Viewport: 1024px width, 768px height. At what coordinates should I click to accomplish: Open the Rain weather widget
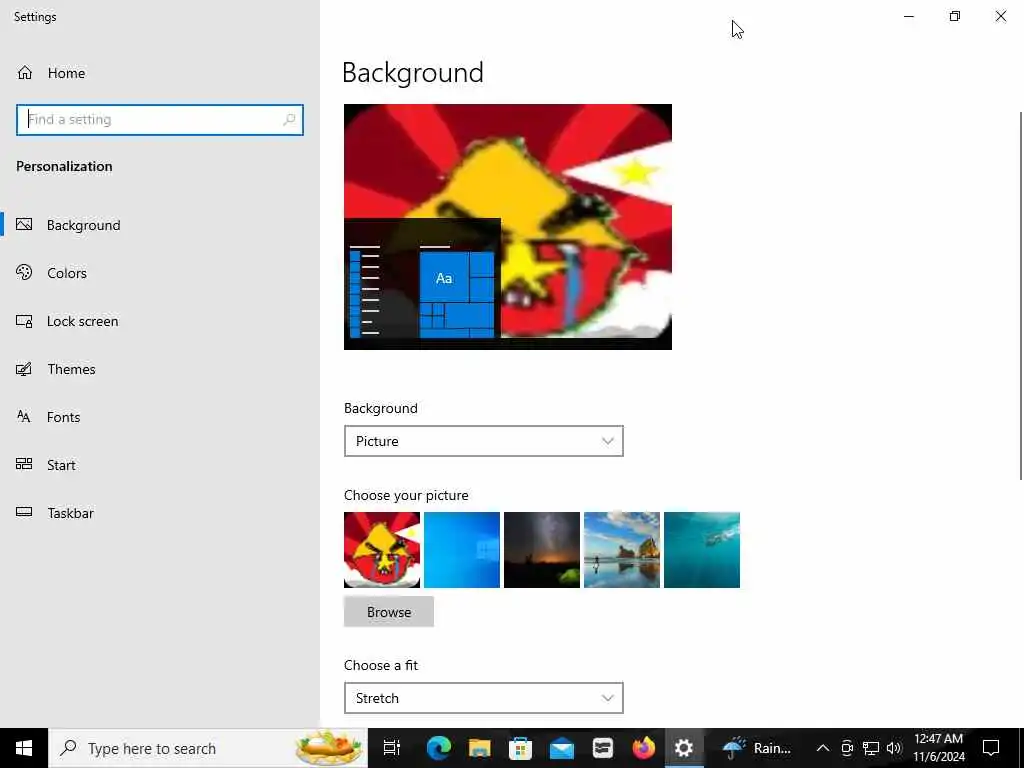click(758, 748)
